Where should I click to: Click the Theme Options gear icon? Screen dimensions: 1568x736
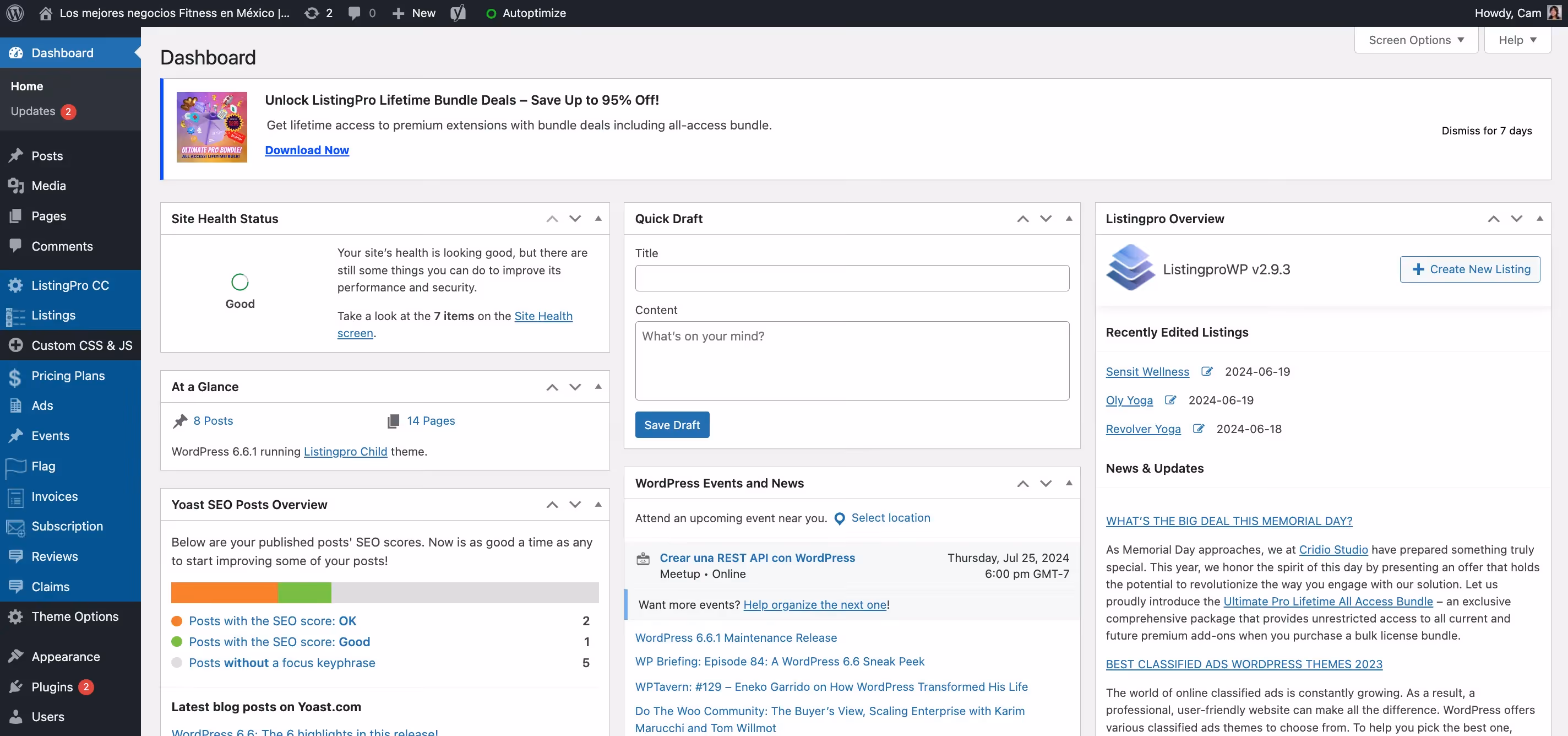pyautogui.click(x=16, y=616)
